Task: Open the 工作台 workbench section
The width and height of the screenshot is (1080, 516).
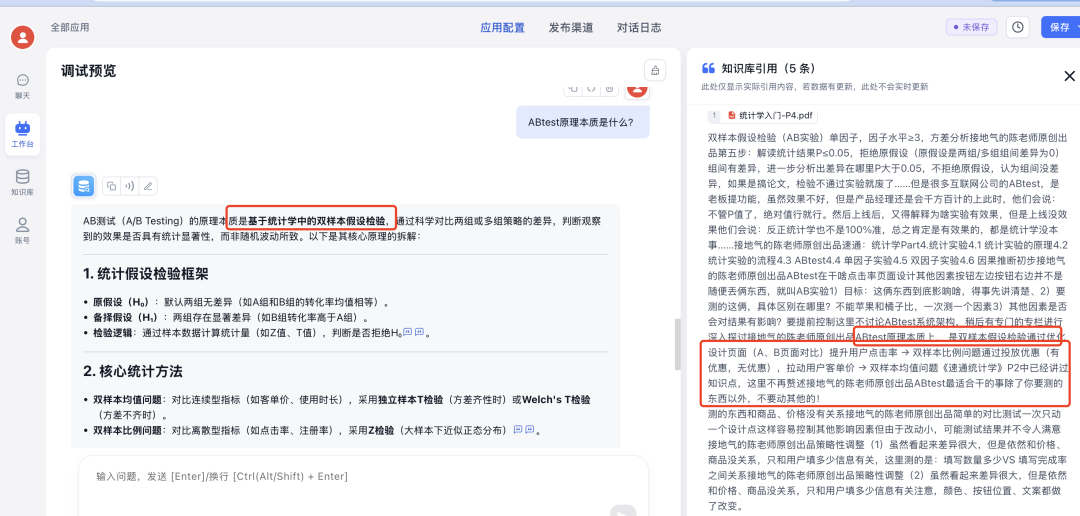Action: click(x=23, y=134)
